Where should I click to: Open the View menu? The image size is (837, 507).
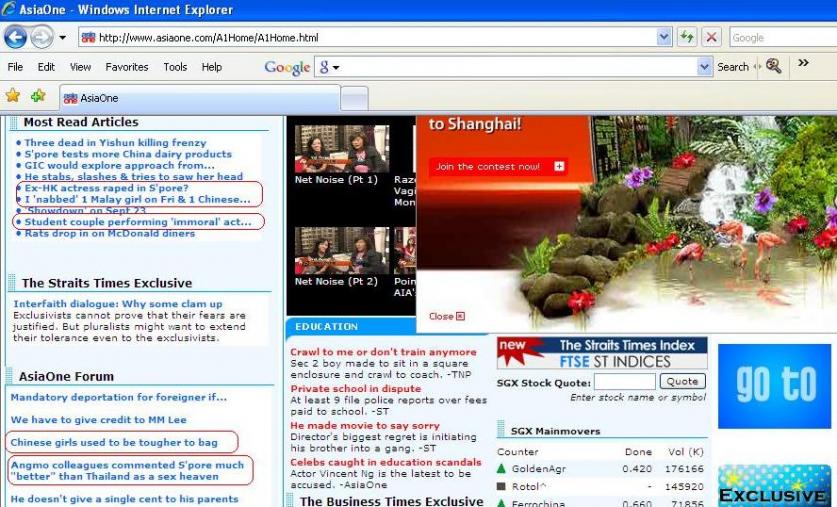(x=80, y=67)
